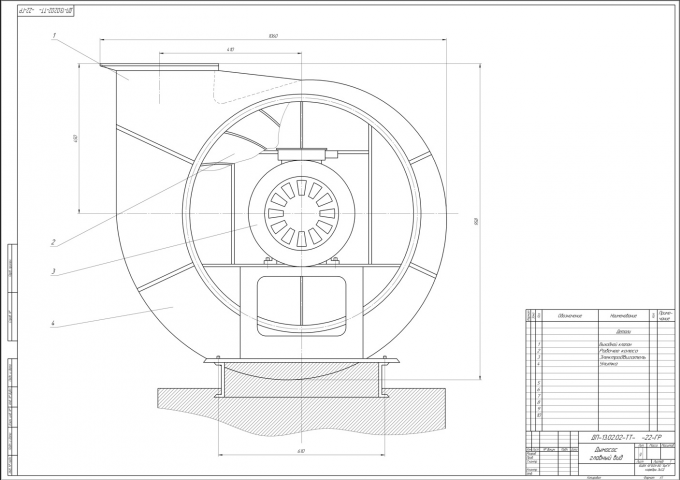Click the "Наименование" column header

(624, 316)
